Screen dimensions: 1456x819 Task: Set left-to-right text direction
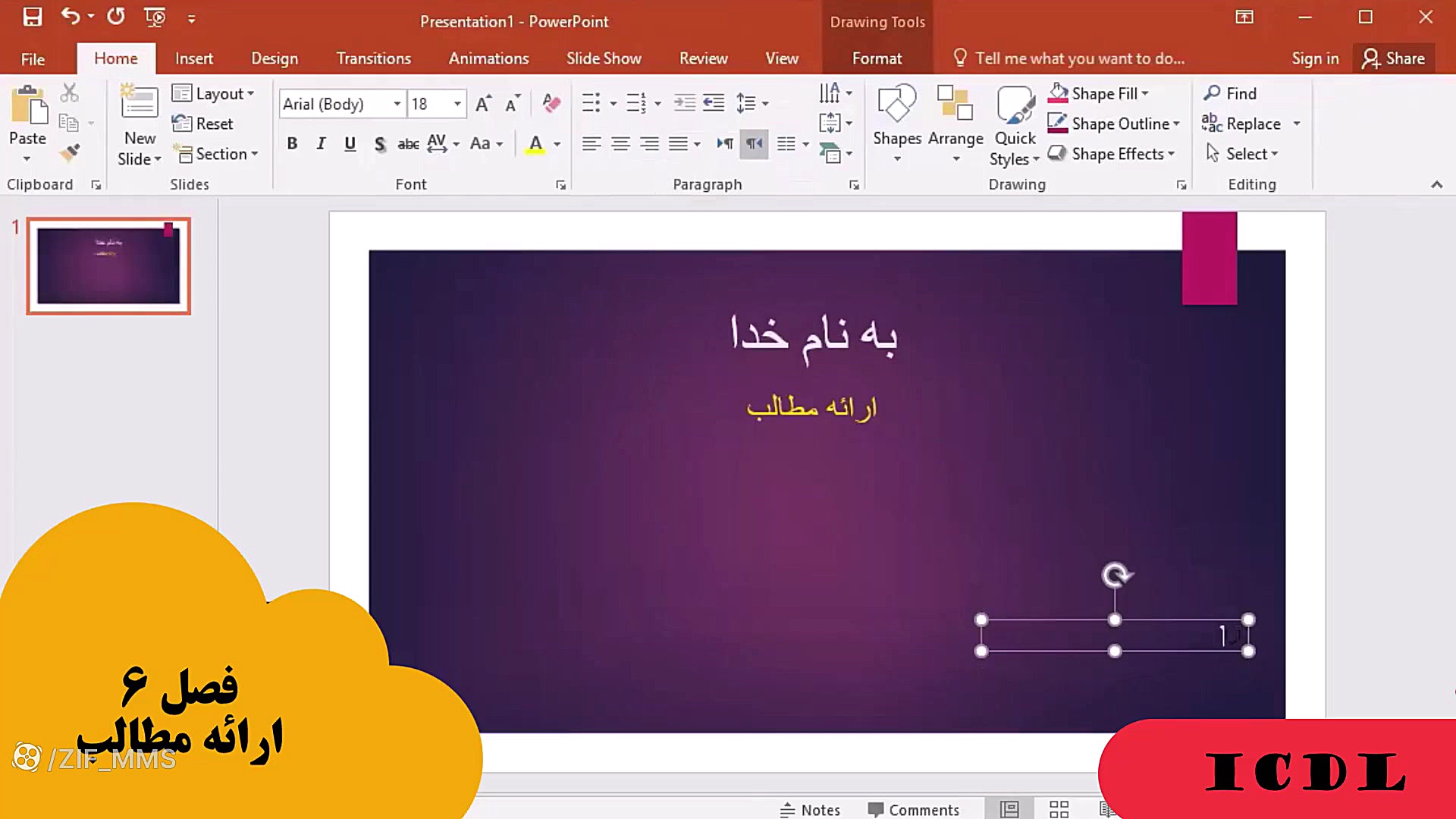(x=725, y=143)
